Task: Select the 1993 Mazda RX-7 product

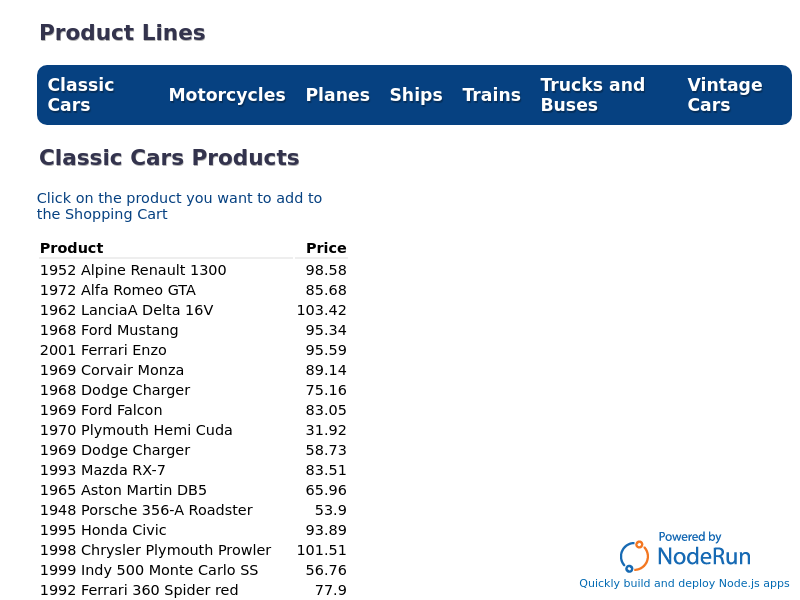Action: (x=193, y=470)
